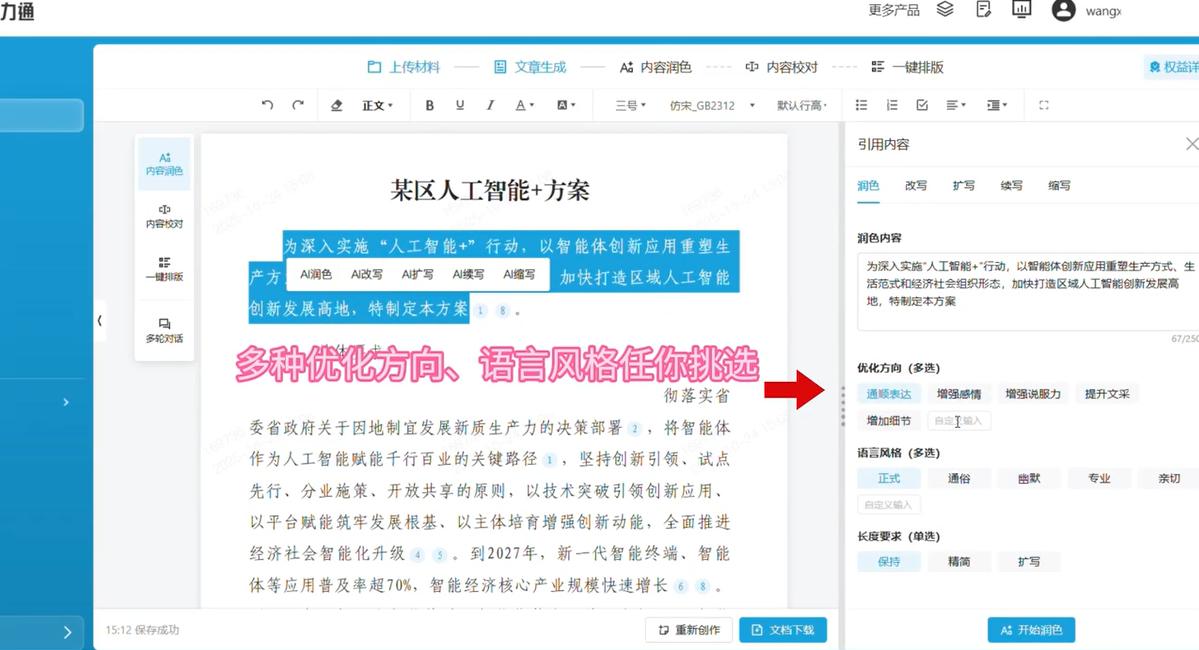Switch to the 扩写 tab
The image size is (1199, 650).
tap(963, 185)
